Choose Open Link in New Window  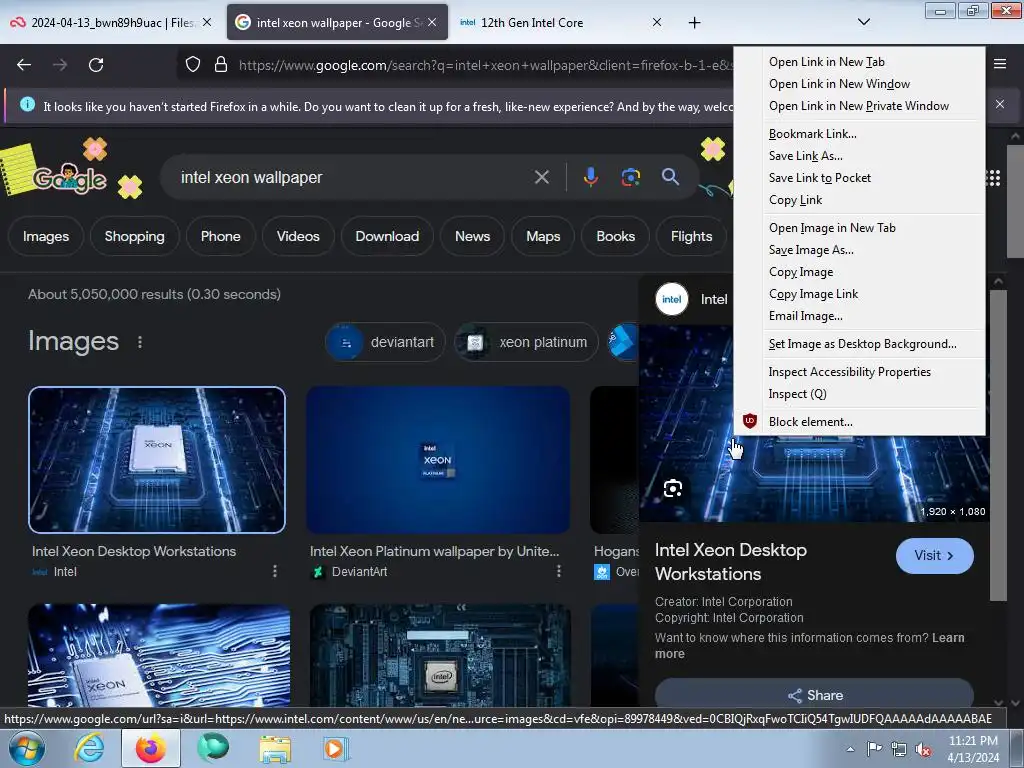839,84
